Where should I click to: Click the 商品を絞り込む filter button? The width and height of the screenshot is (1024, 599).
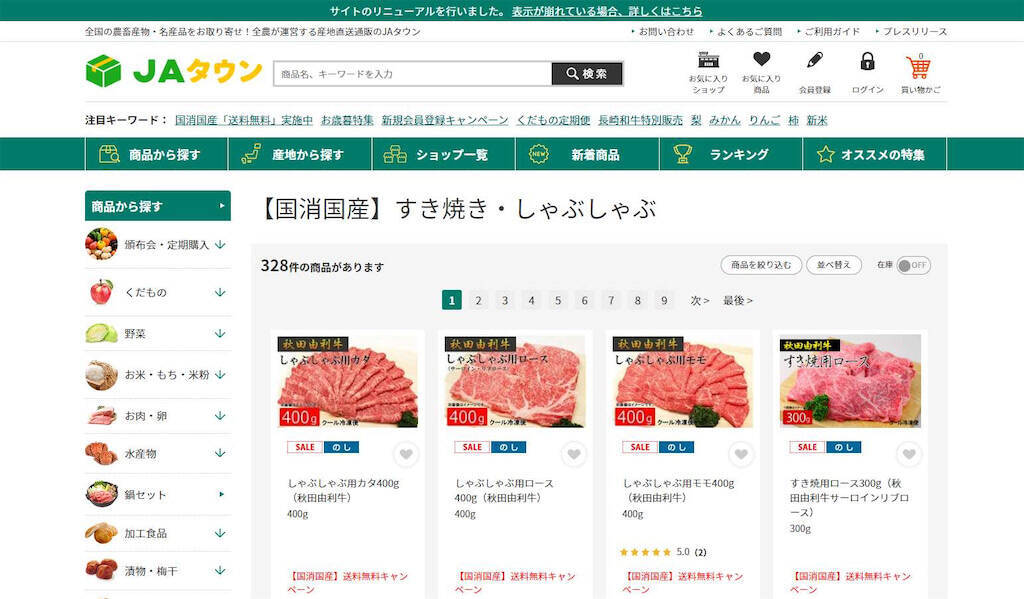[761, 265]
